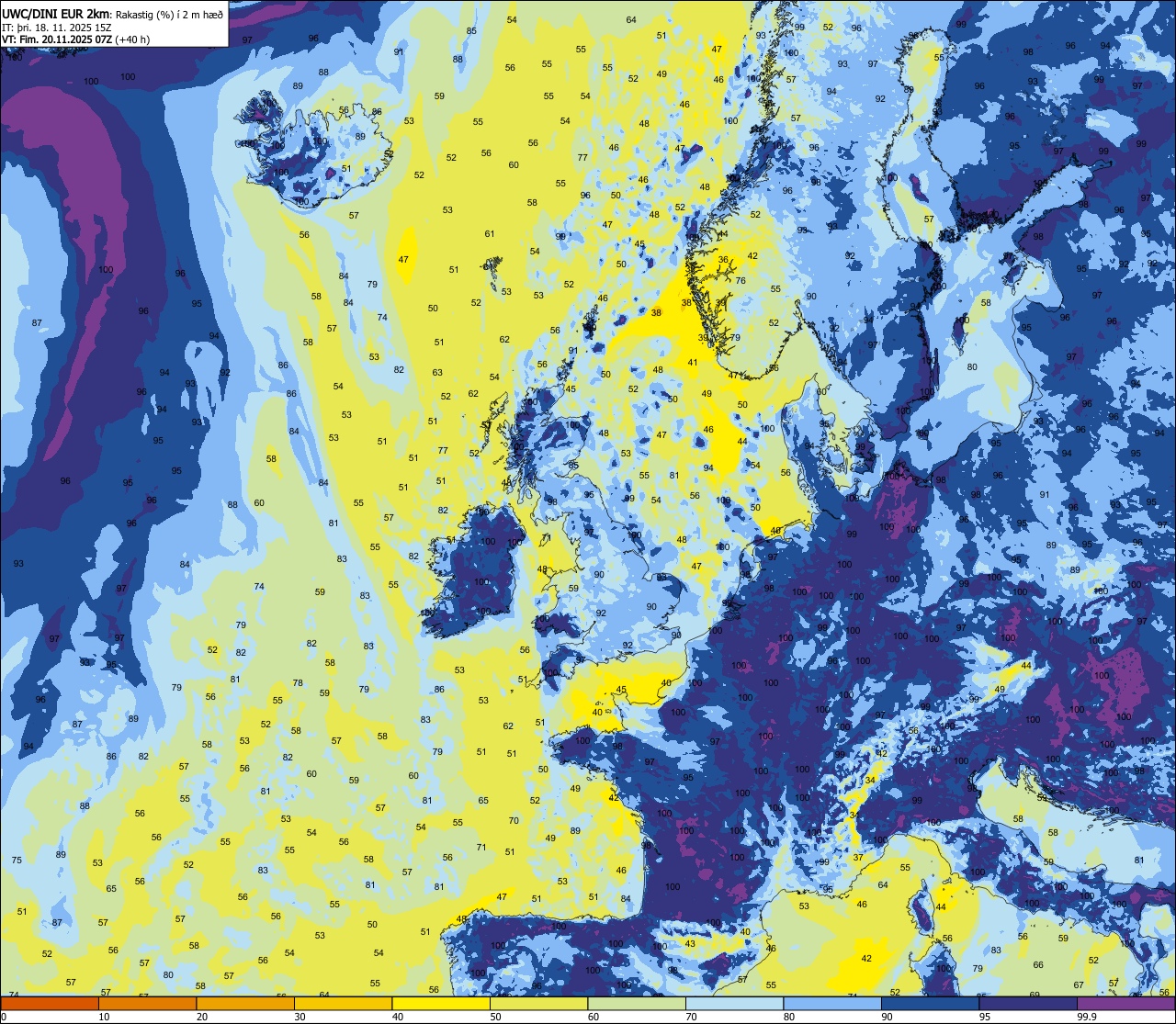Viewport: 1176px width, 1024px height.
Task: Click the '95' legend scale label
Action: point(987,1017)
